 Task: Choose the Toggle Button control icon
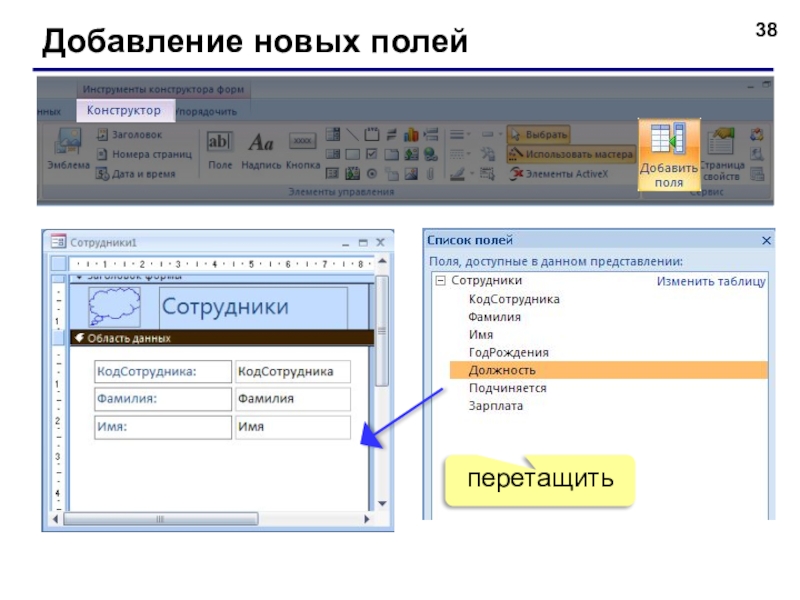point(391,135)
